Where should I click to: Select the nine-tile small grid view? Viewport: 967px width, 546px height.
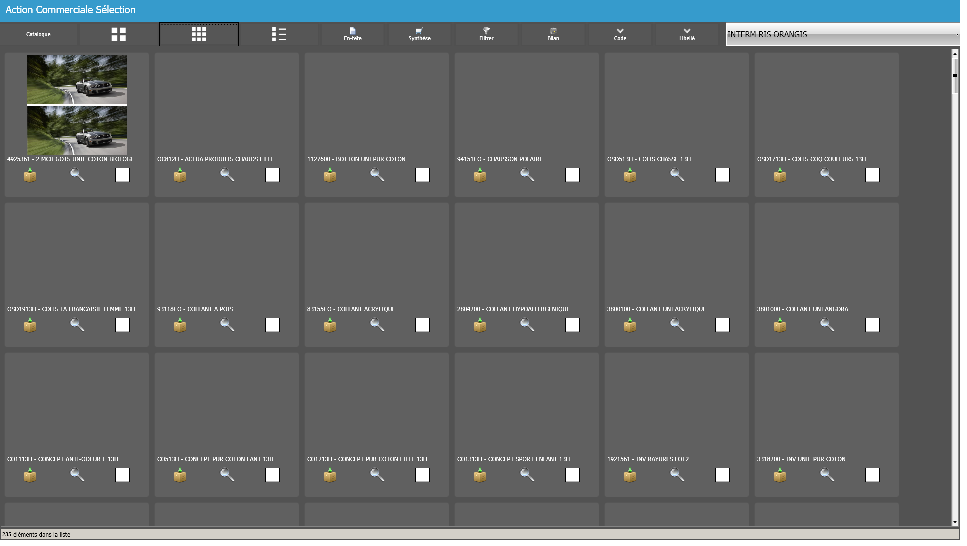[199, 34]
